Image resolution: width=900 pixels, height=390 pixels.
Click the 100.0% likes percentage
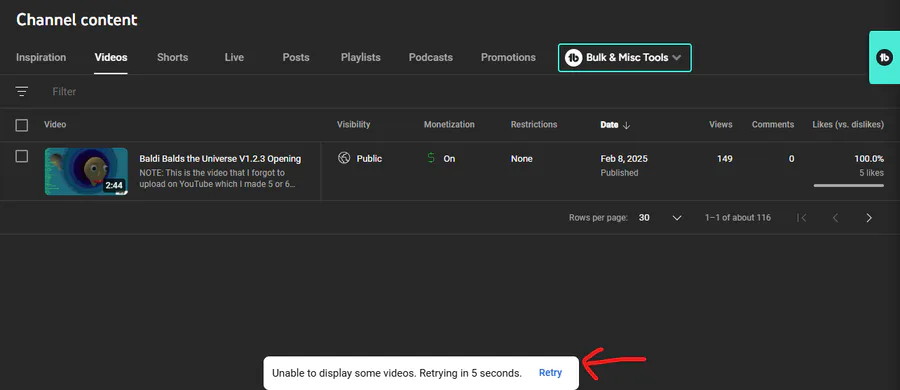click(x=868, y=159)
